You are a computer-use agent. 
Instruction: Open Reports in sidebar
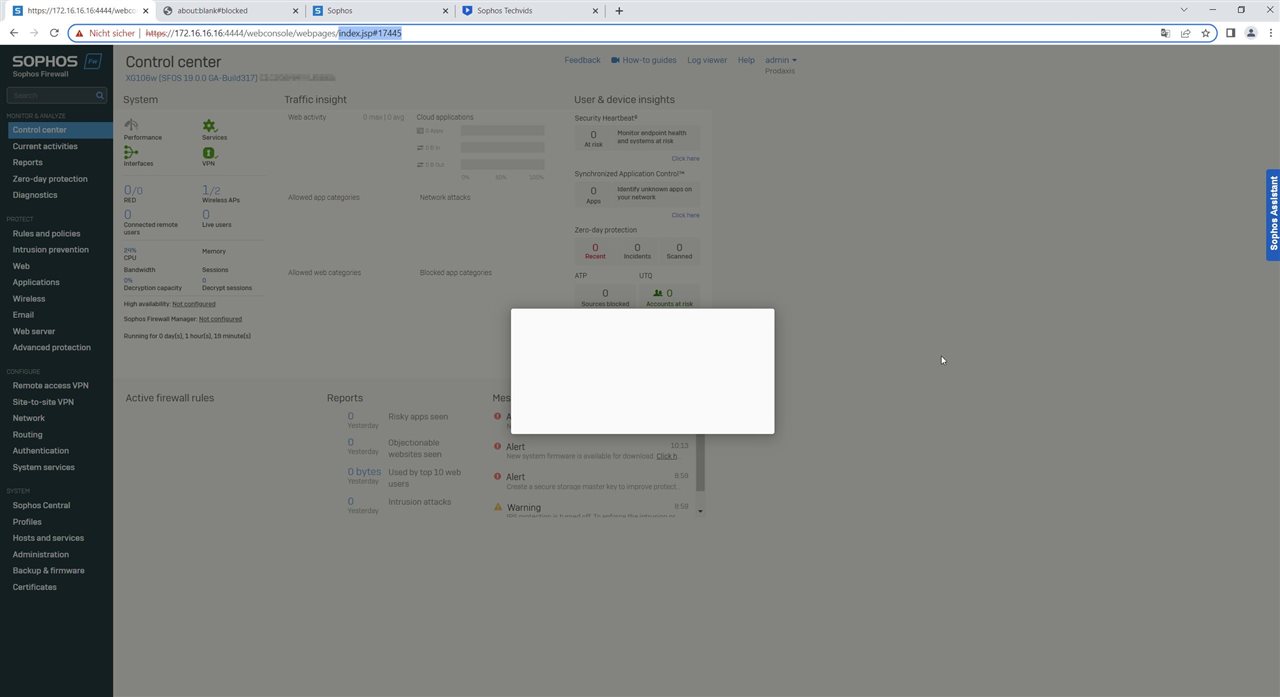[x=28, y=162]
